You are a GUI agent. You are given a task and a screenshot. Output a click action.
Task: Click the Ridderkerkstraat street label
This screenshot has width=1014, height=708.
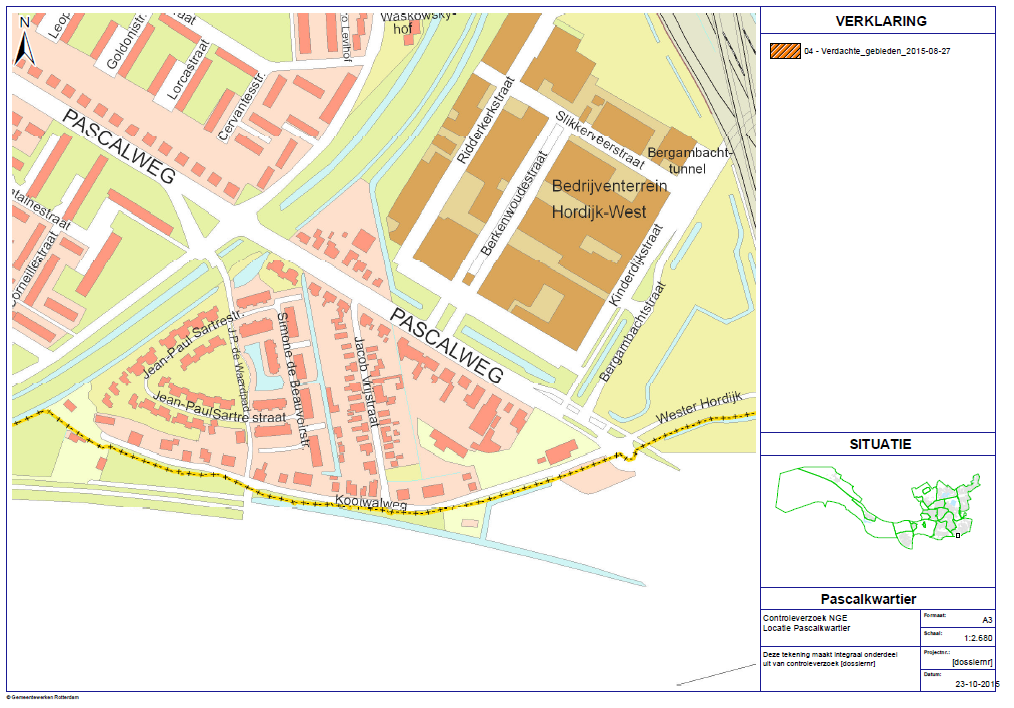(x=485, y=120)
